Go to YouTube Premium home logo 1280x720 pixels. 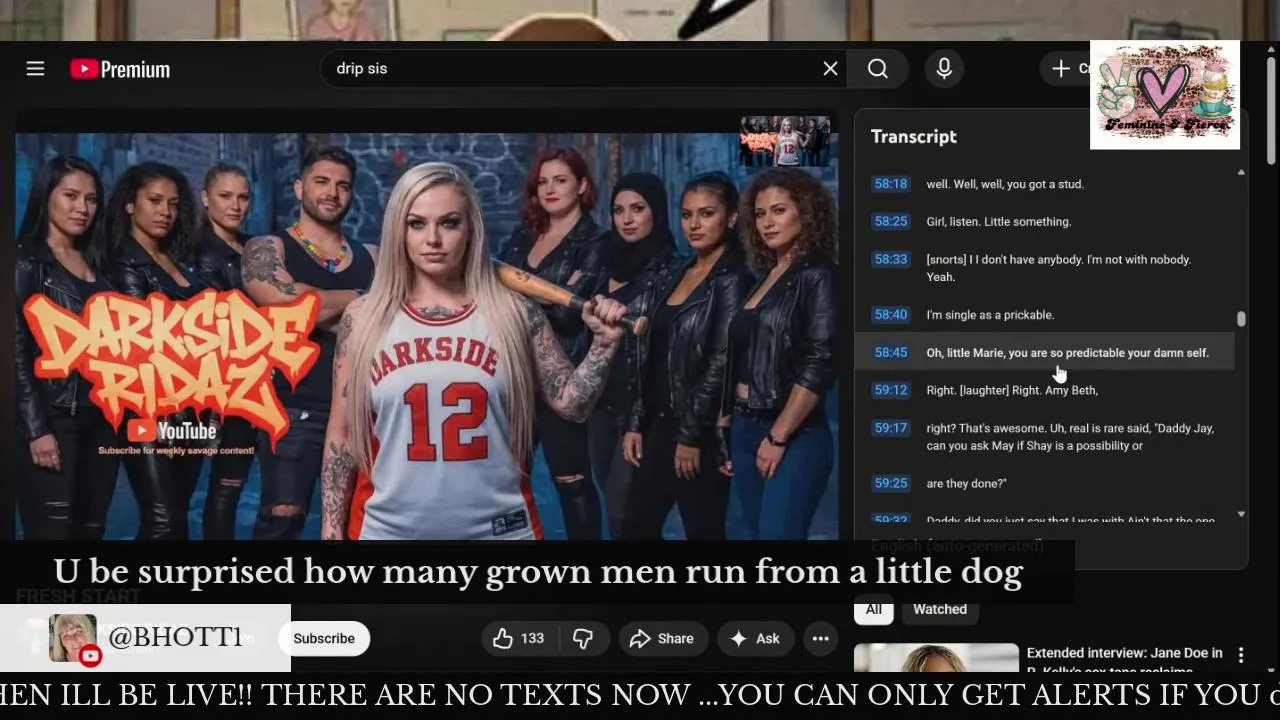point(120,69)
